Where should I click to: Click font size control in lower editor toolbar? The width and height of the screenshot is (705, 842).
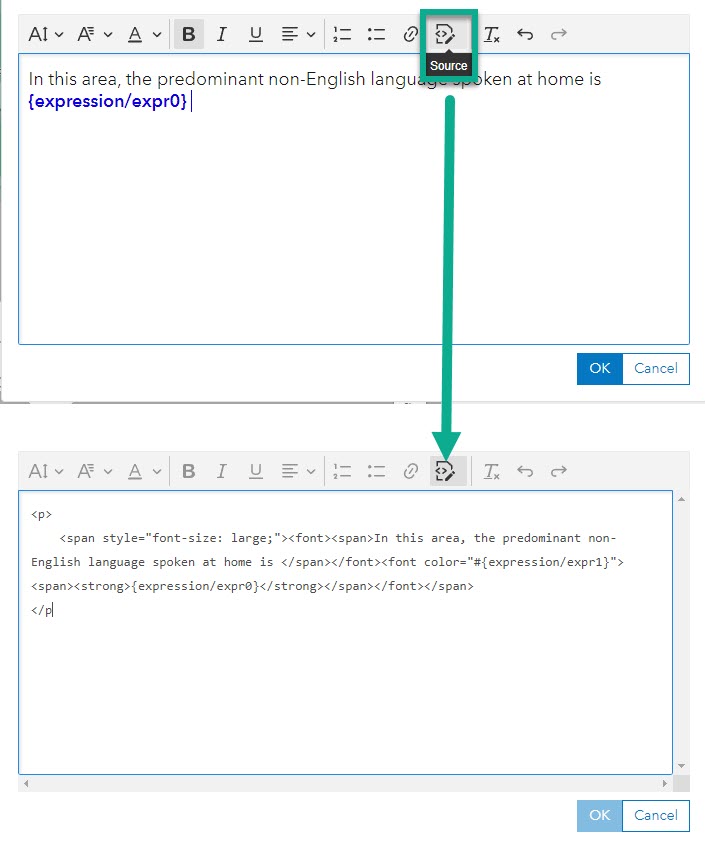click(x=46, y=471)
